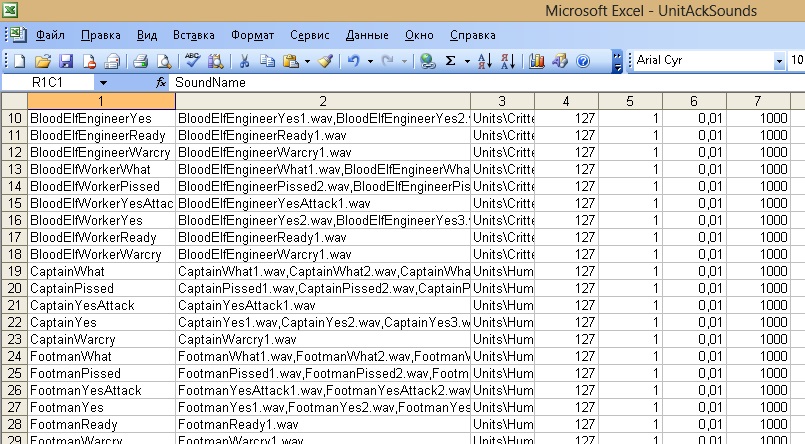The image size is (805, 444).
Task: Open Paste options dropdown arrow
Action: [x=307, y=62]
